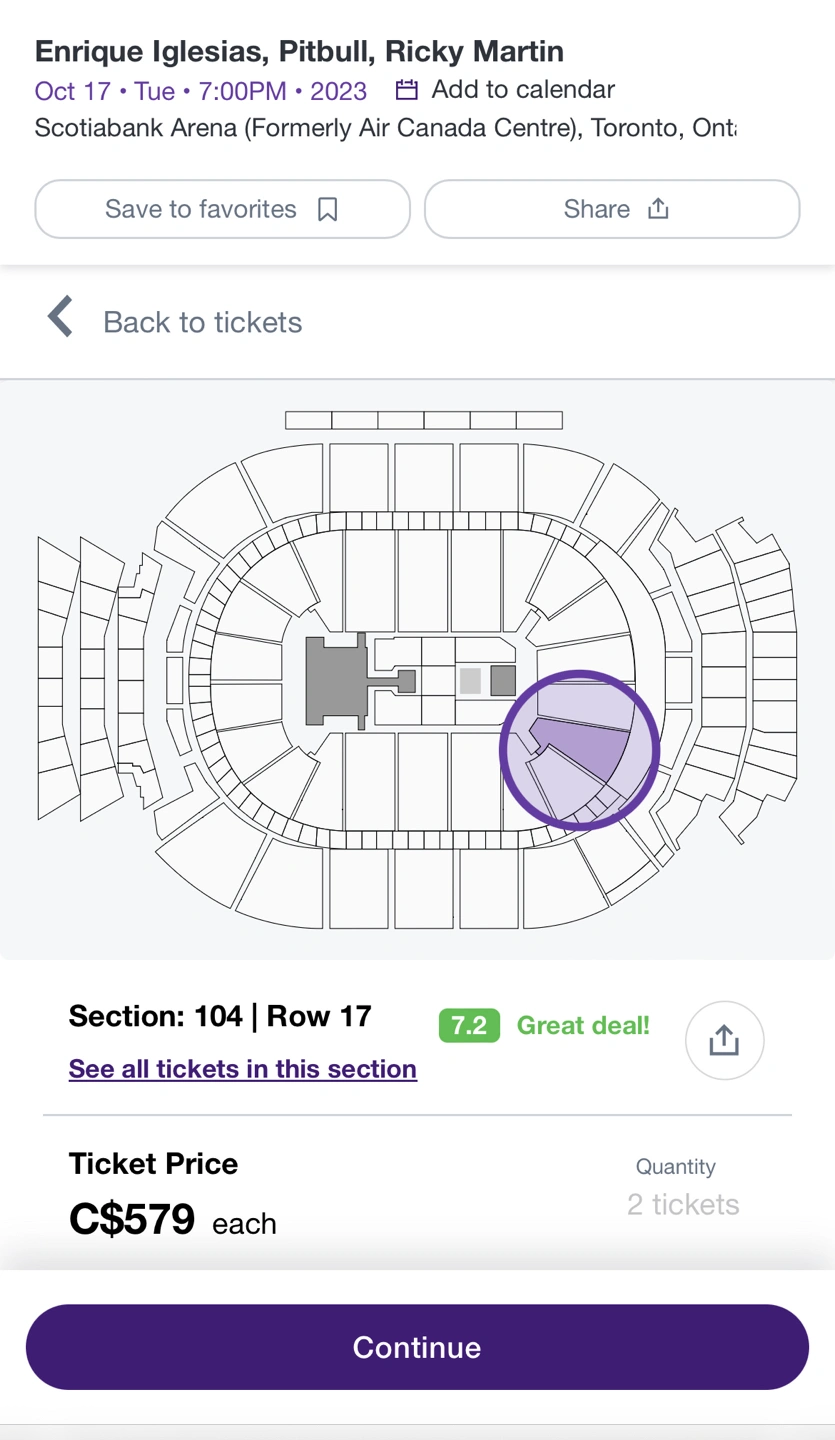Tap the Scotiabank Arena venue text
Viewport: 835px width, 1440px height.
pyautogui.click(x=385, y=128)
